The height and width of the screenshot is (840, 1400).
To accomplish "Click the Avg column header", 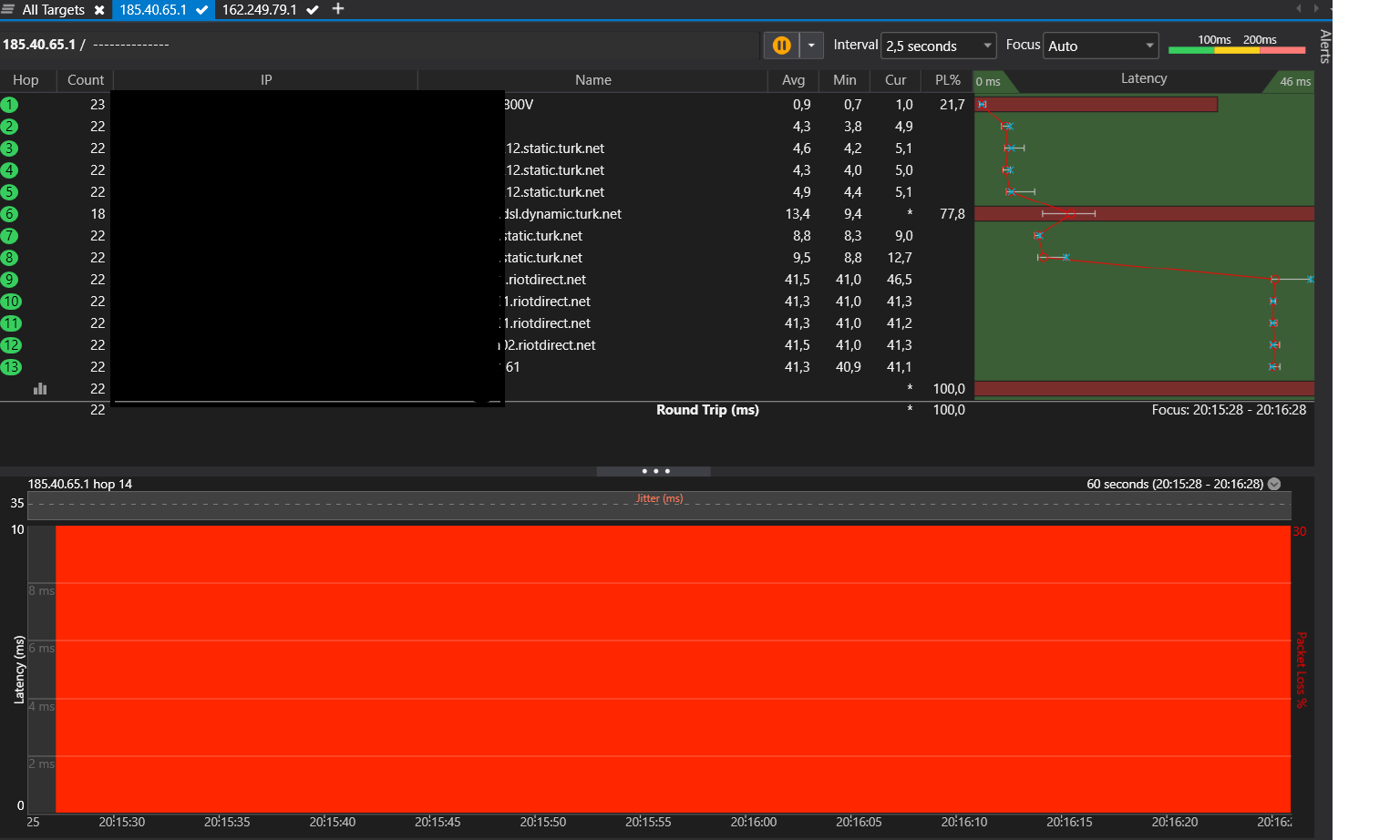I will (793, 80).
